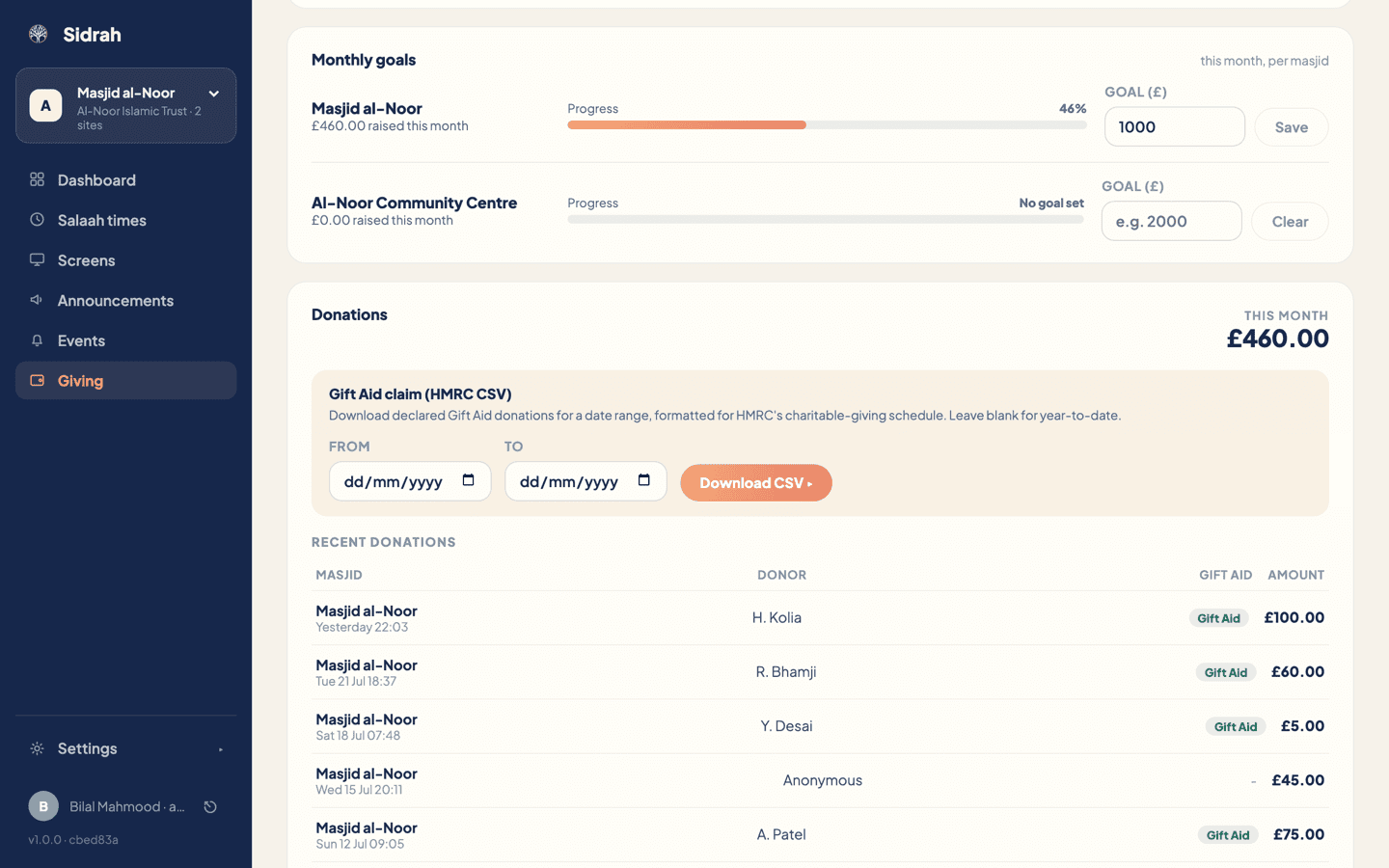Download the Gift Aid CSV

coord(756,483)
